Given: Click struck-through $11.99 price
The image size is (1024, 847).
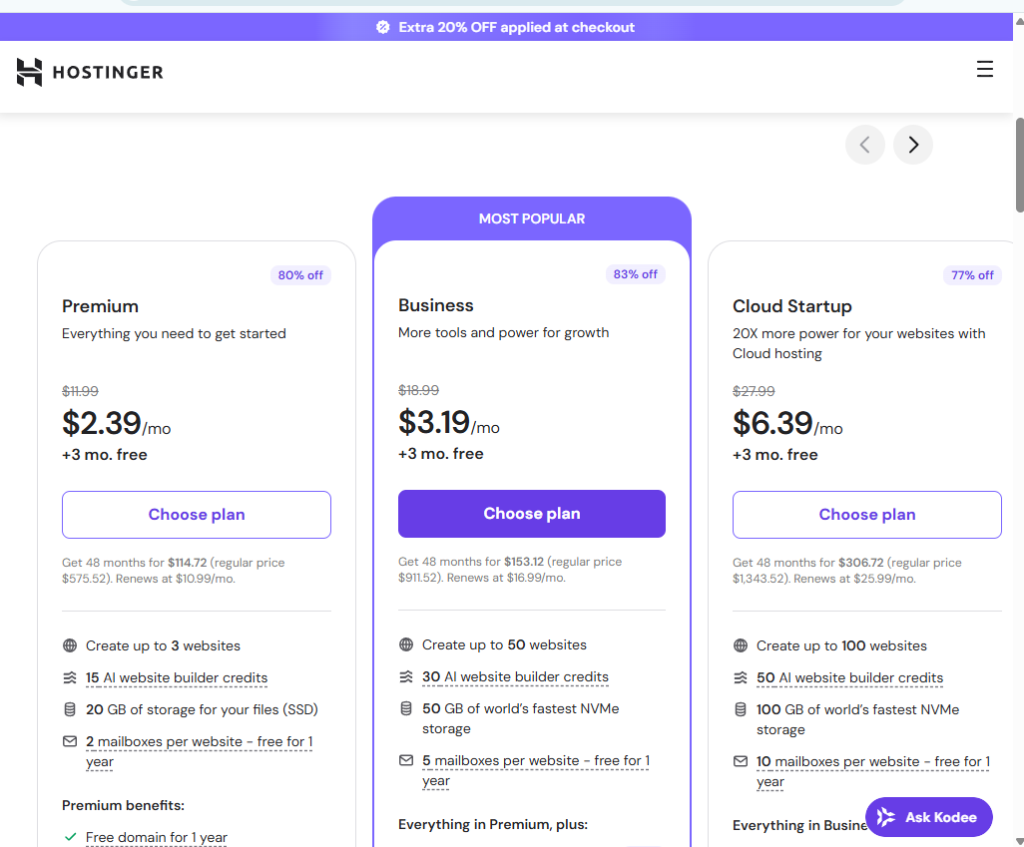Looking at the screenshot, I should (x=80, y=391).
